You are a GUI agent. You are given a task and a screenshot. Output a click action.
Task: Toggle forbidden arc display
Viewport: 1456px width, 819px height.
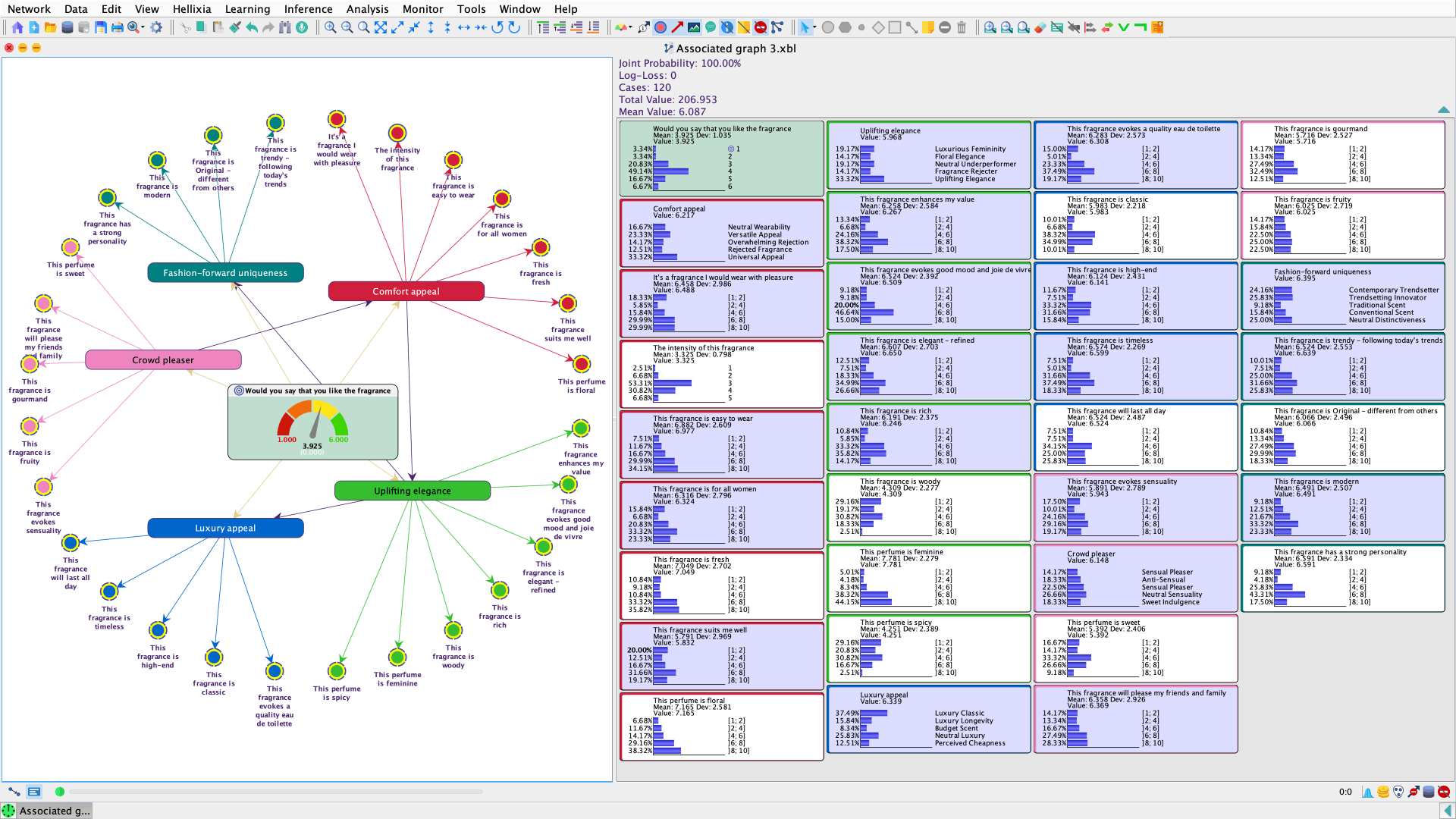[761, 27]
